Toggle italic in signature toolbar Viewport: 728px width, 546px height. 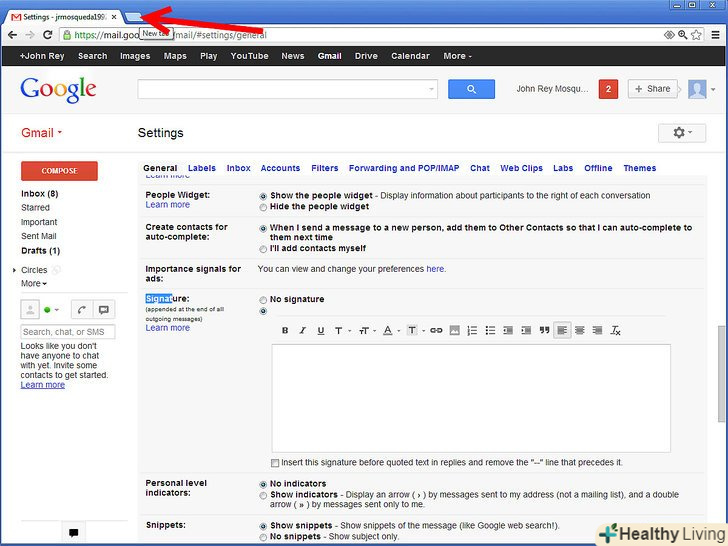coord(303,331)
